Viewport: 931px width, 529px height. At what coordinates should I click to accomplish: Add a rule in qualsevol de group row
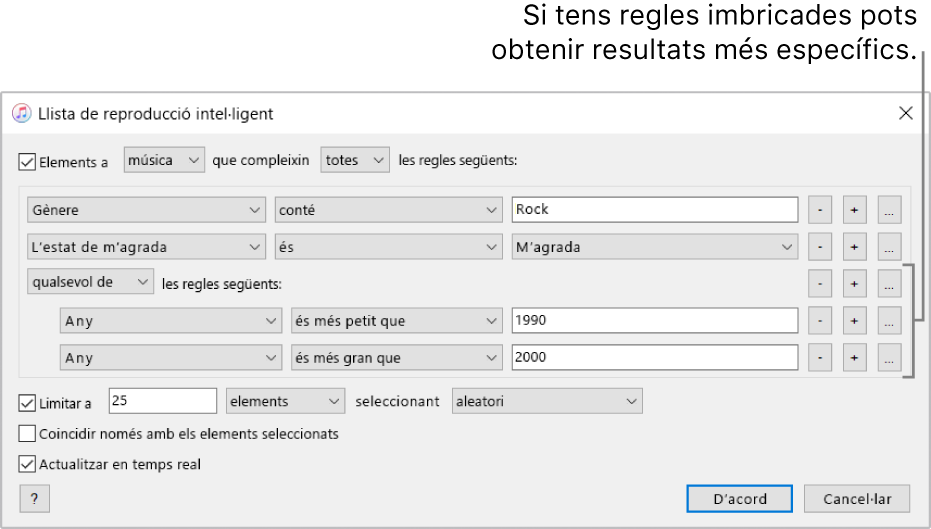(x=854, y=284)
